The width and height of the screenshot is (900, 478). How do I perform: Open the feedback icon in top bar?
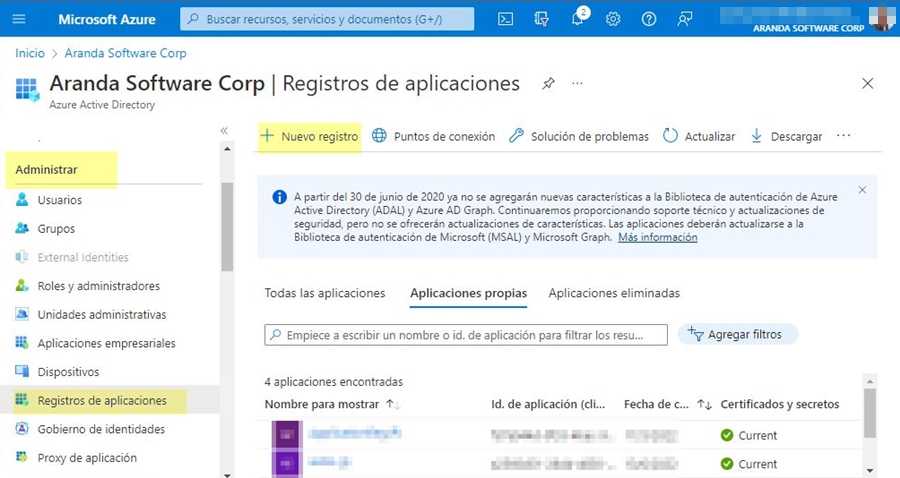click(684, 19)
